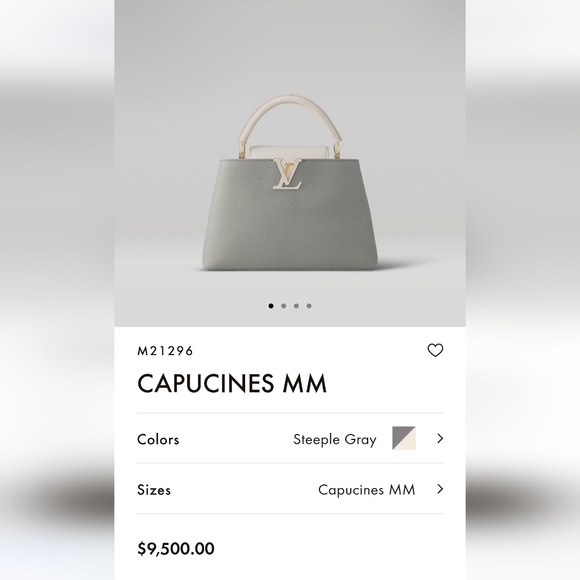Click the gold LV logo clasp

pyautogui.click(x=288, y=174)
